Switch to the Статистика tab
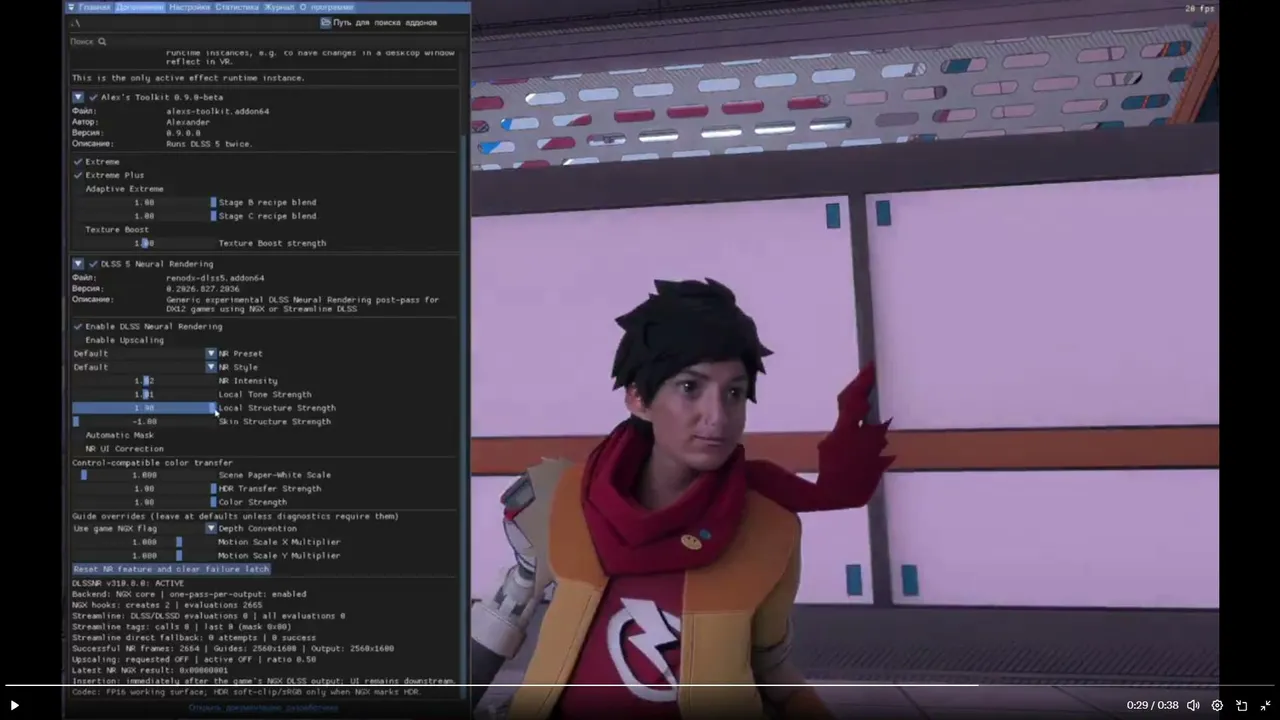 pos(237,7)
